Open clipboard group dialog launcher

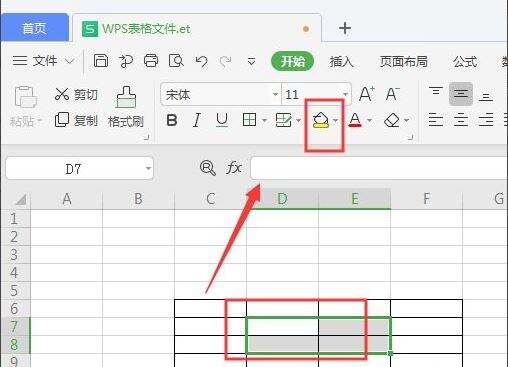[x=146, y=137]
